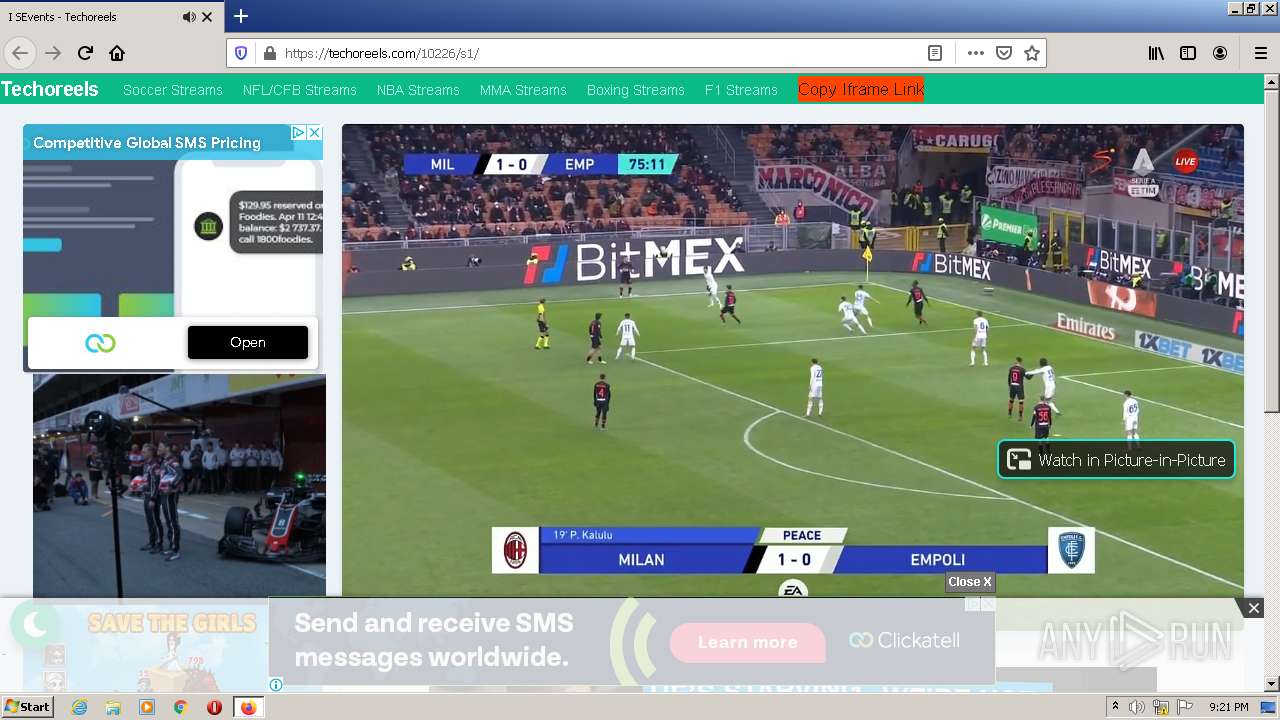Click the AdChoices icon on SMS ad
1280x720 pixels.
[298, 132]
